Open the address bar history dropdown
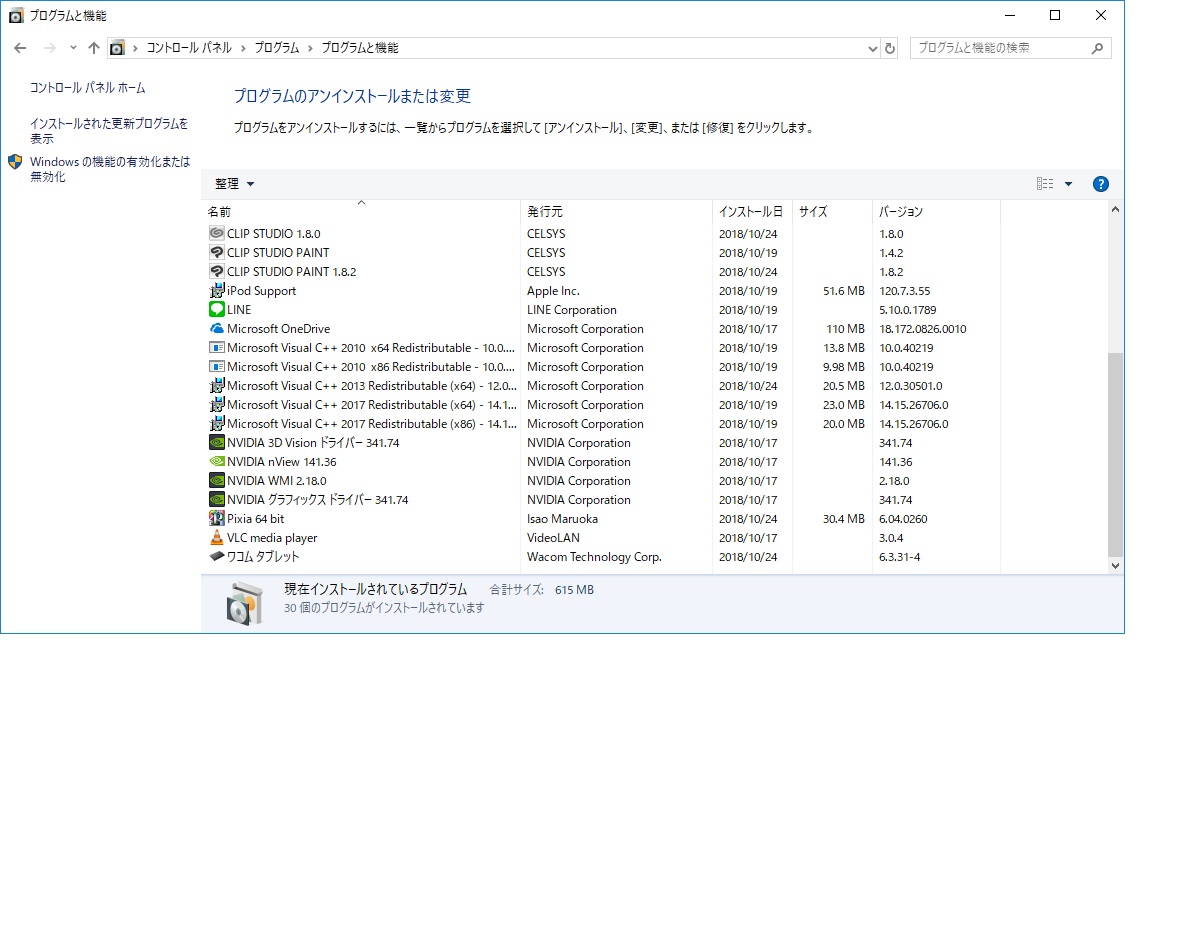The width and height of the screenshot is (1202, 933). 873,48
